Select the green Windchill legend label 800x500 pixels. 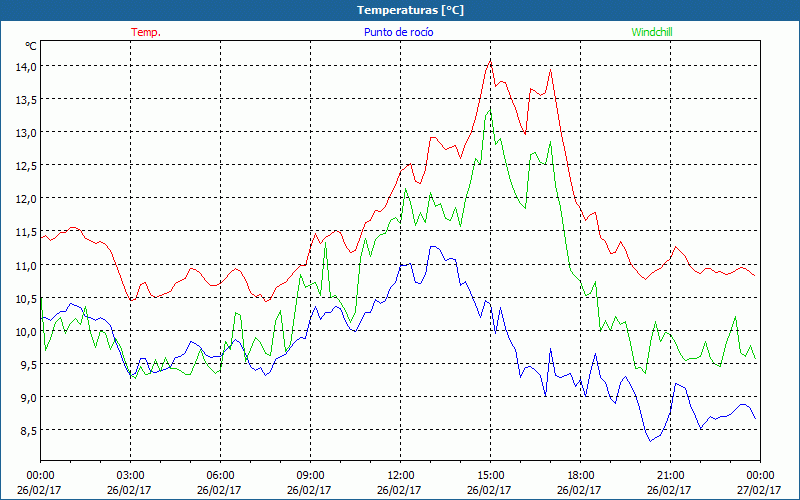pyautogui.click(x=652, y=32)
